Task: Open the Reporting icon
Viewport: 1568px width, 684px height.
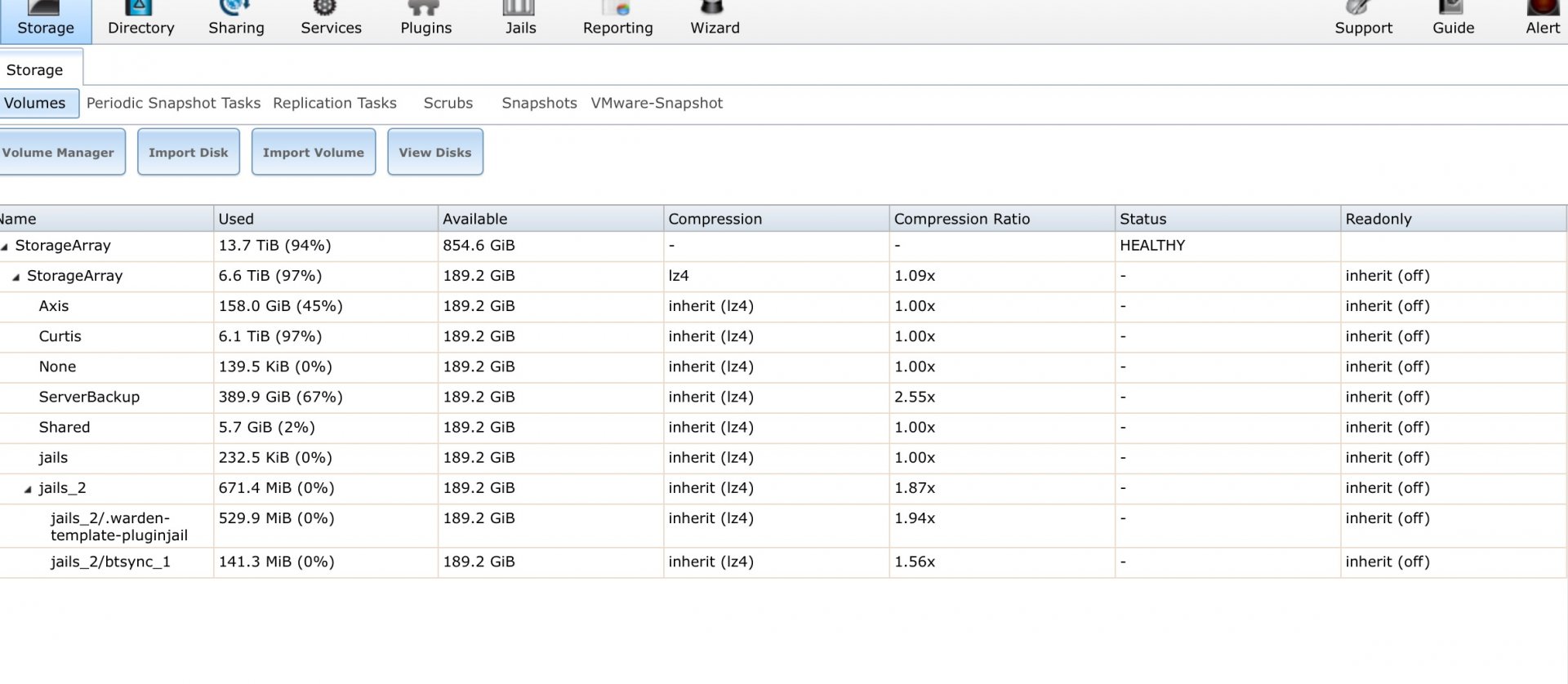Action: 617,10
